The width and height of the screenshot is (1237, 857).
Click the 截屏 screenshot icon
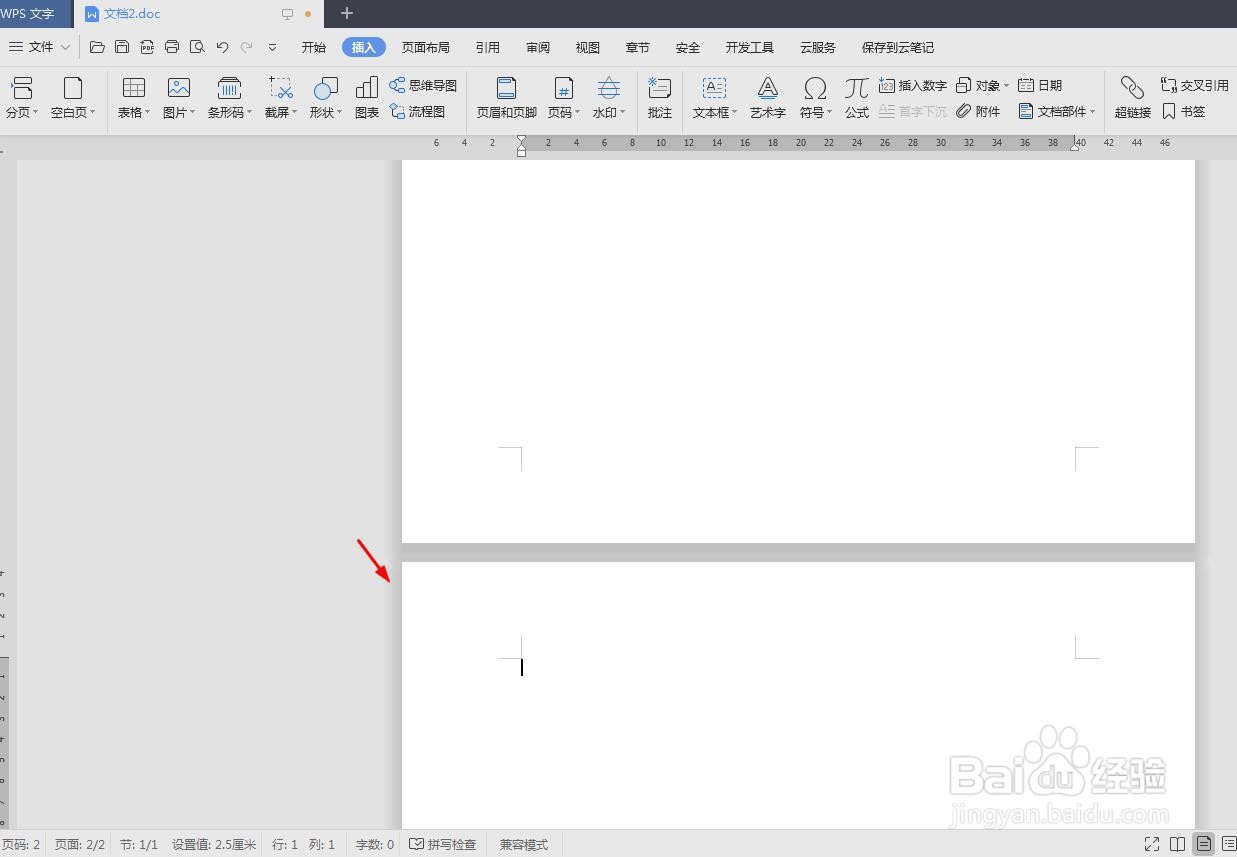[281, 88]
